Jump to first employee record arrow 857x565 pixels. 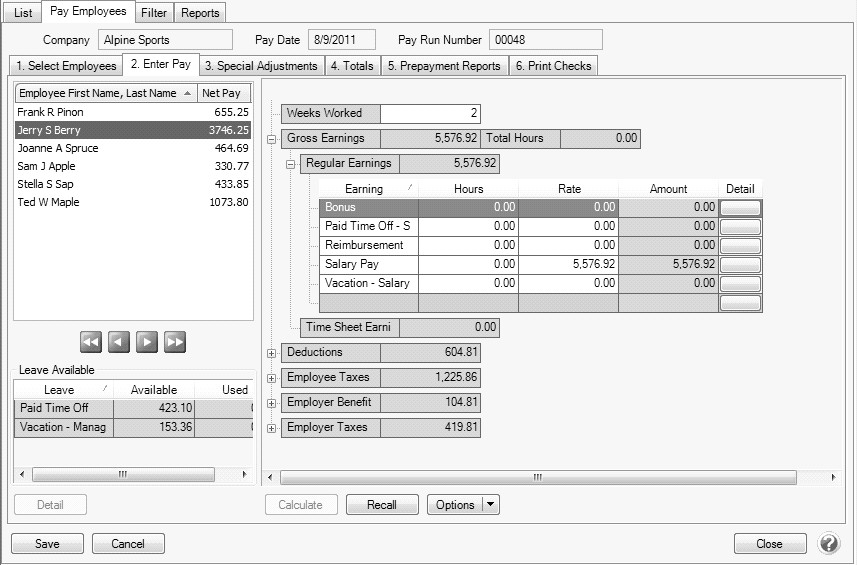91,342
